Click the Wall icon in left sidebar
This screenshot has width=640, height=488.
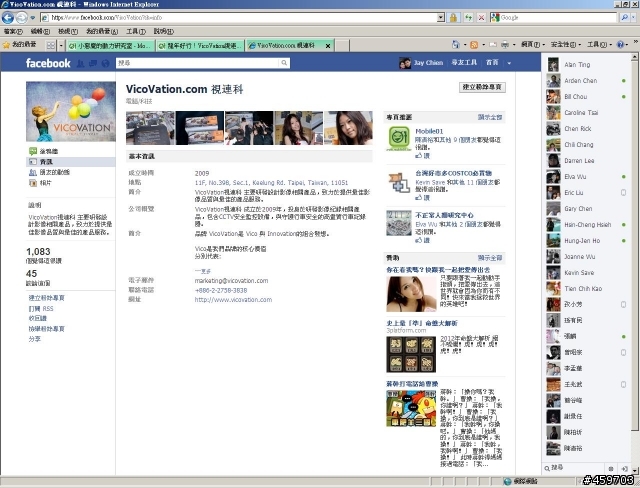33,151
